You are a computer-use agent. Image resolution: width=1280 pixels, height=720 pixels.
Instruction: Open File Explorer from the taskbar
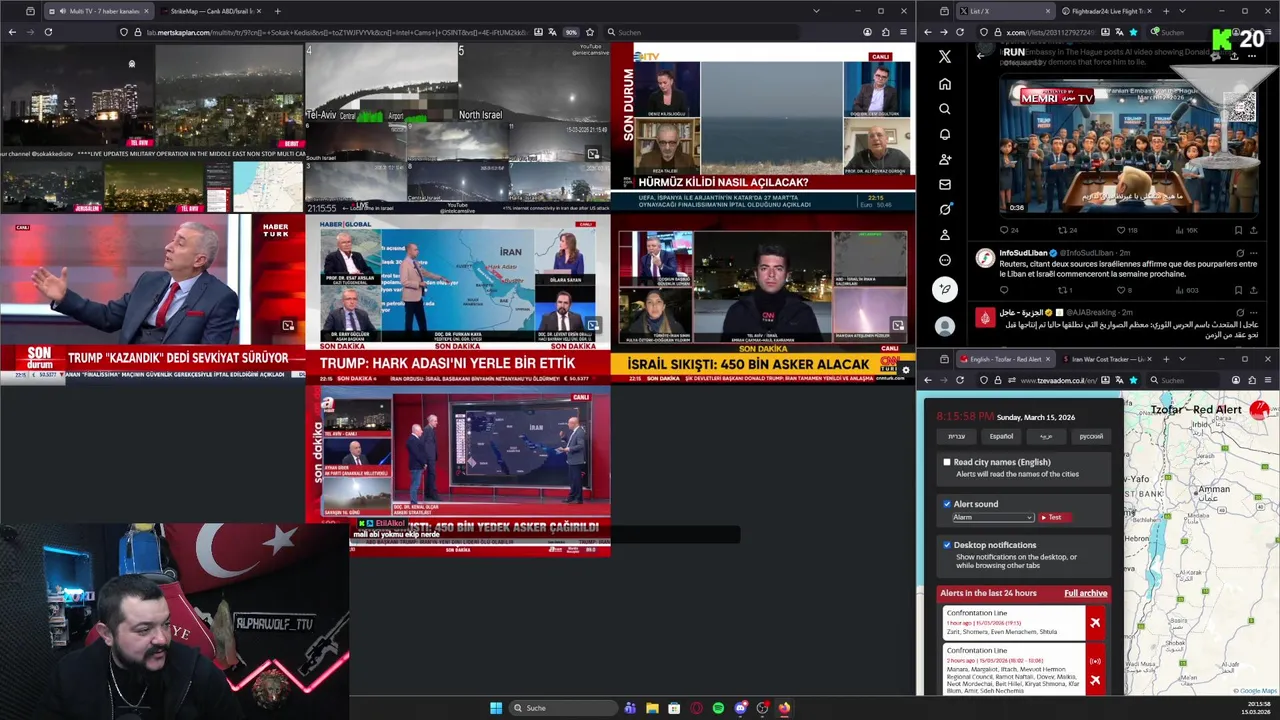click(652, 708)
